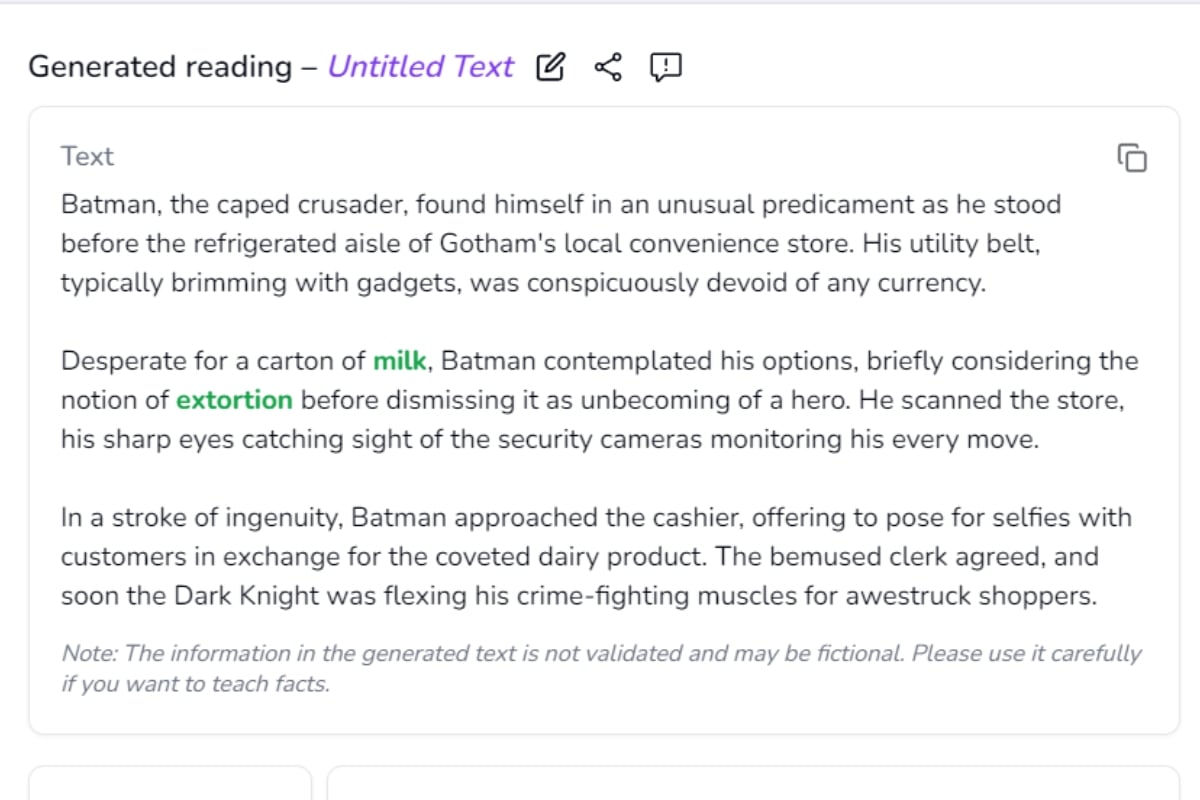Viewport: 1200px width, 800px height.
Task: Click the purple "Untitled Text" title
Action: tap(420, 67)
